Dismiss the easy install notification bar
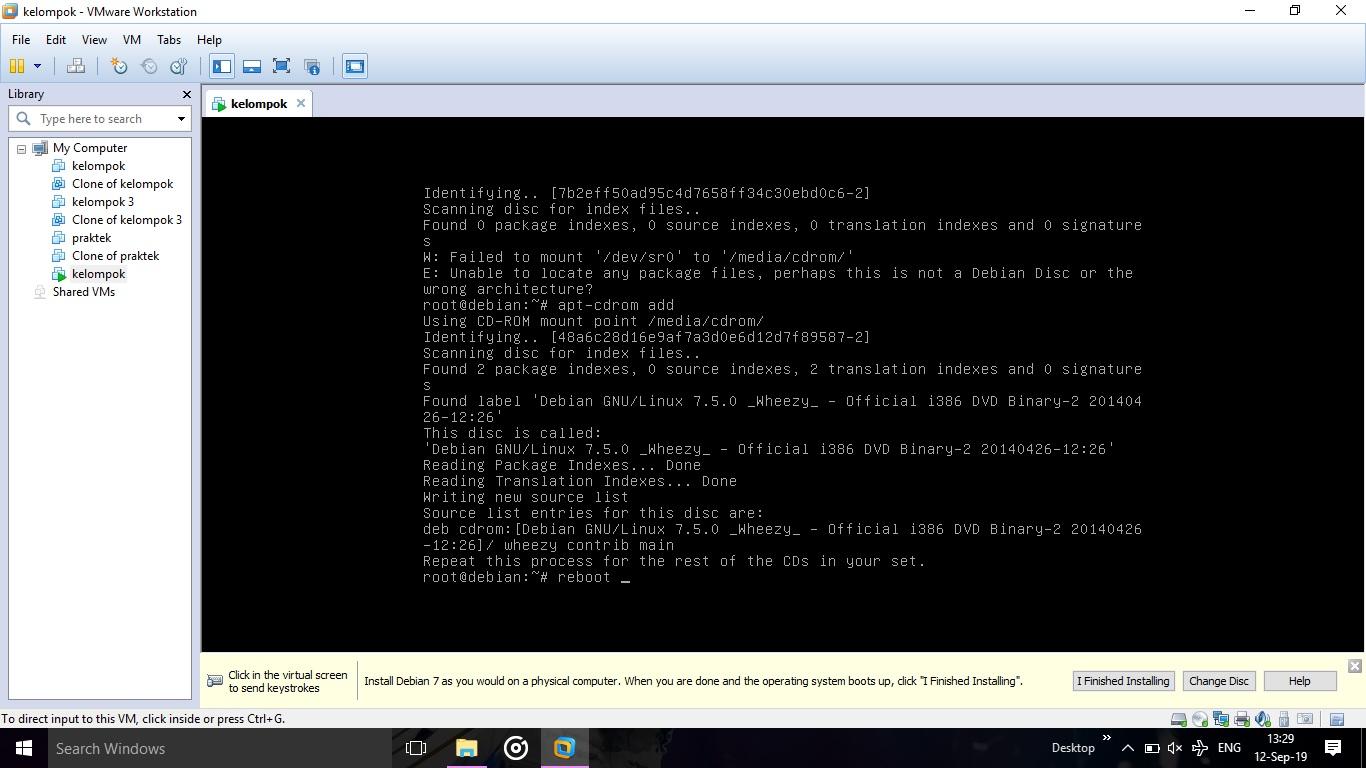The height and width of the screenshot is (768, 1366). [1354, 666]
